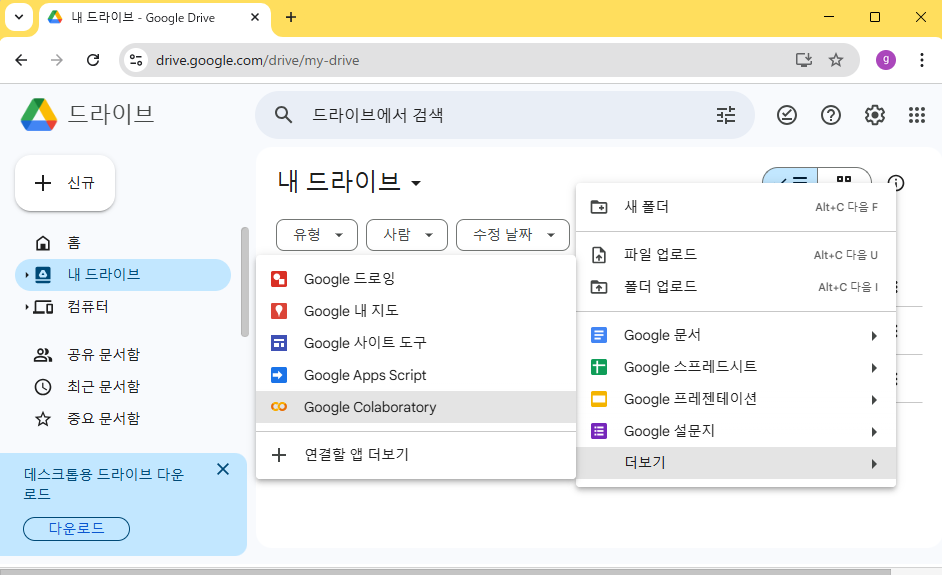The width and height of the screenshot is (942, 575).
Task: Click the search magnifier icon
Action: click(x=284, y=115)
